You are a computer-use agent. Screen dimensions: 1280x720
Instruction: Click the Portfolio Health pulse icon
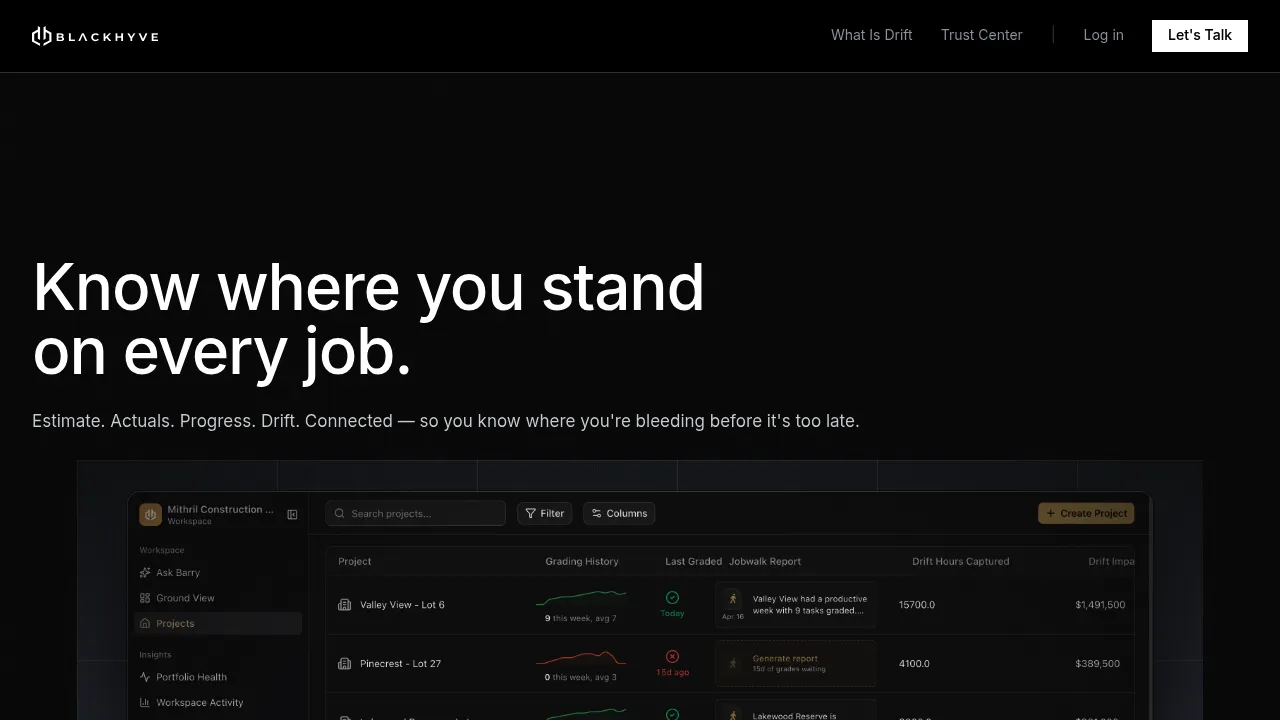[x=145, y=677]
